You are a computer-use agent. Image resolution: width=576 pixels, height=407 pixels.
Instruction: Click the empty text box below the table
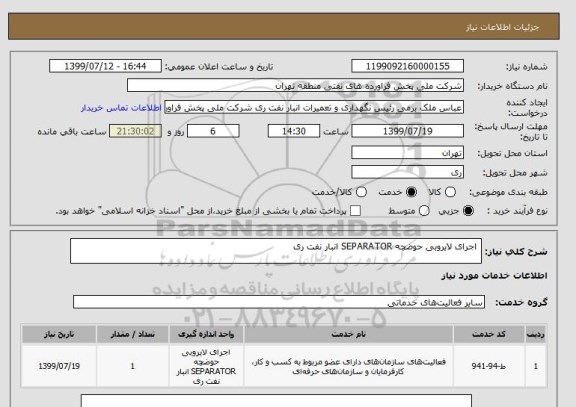point(276,400)
